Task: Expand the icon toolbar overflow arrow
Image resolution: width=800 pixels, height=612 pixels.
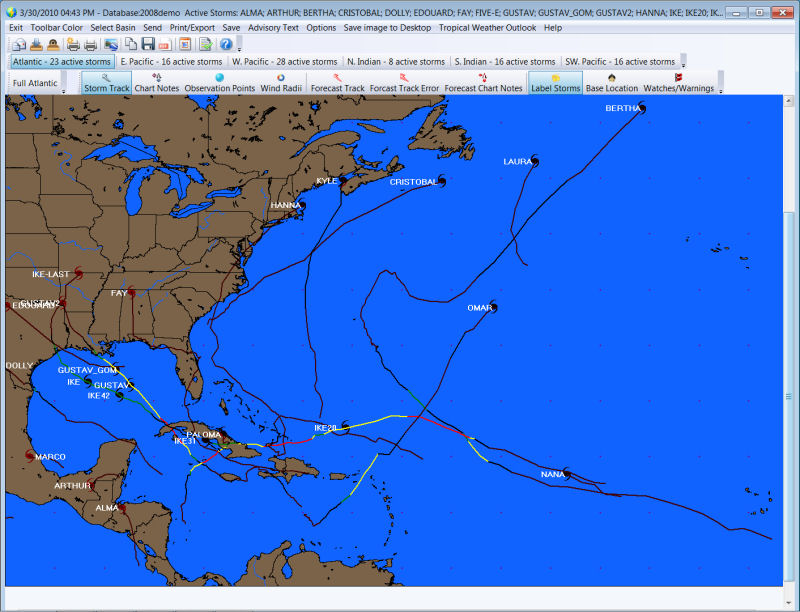Action: pos(239,48)
